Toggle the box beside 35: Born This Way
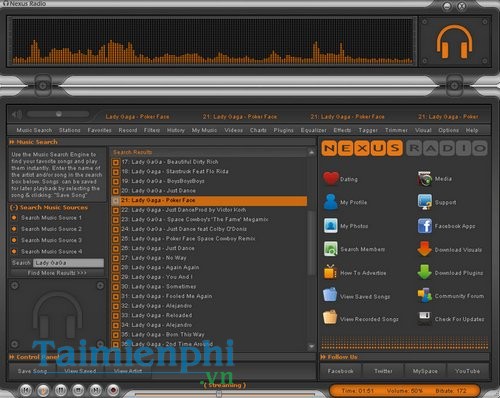The image size is (500, 398). [x=116, y=335]
